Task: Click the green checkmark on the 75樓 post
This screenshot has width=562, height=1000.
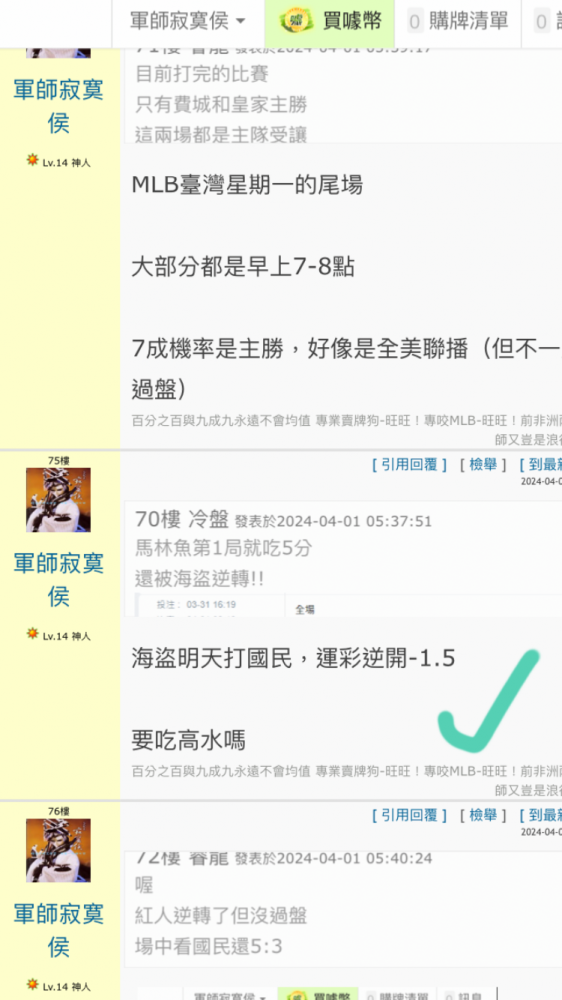Action: tap(489, 700)
